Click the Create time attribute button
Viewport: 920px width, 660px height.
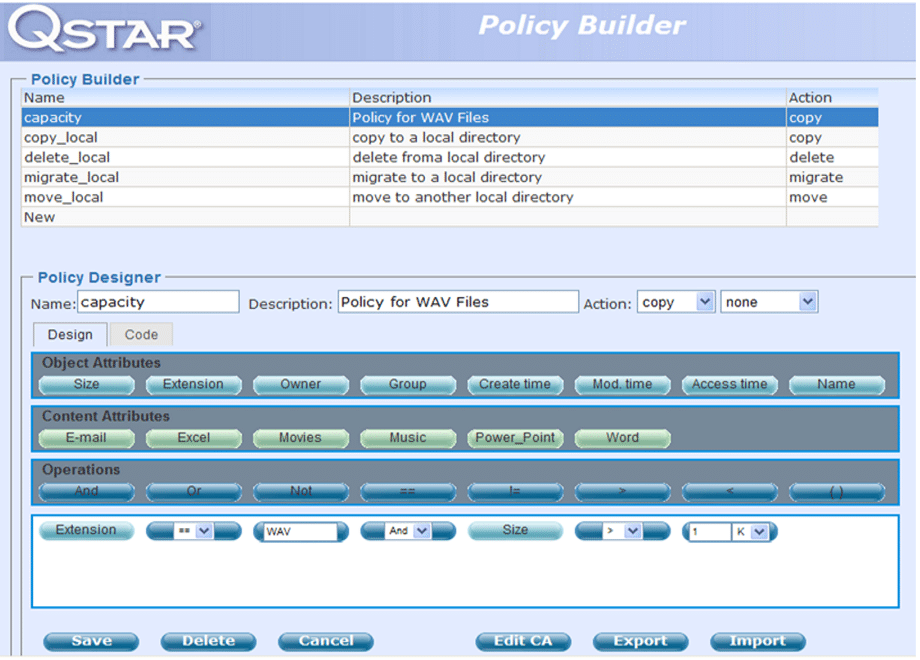(x=514, y=384)
